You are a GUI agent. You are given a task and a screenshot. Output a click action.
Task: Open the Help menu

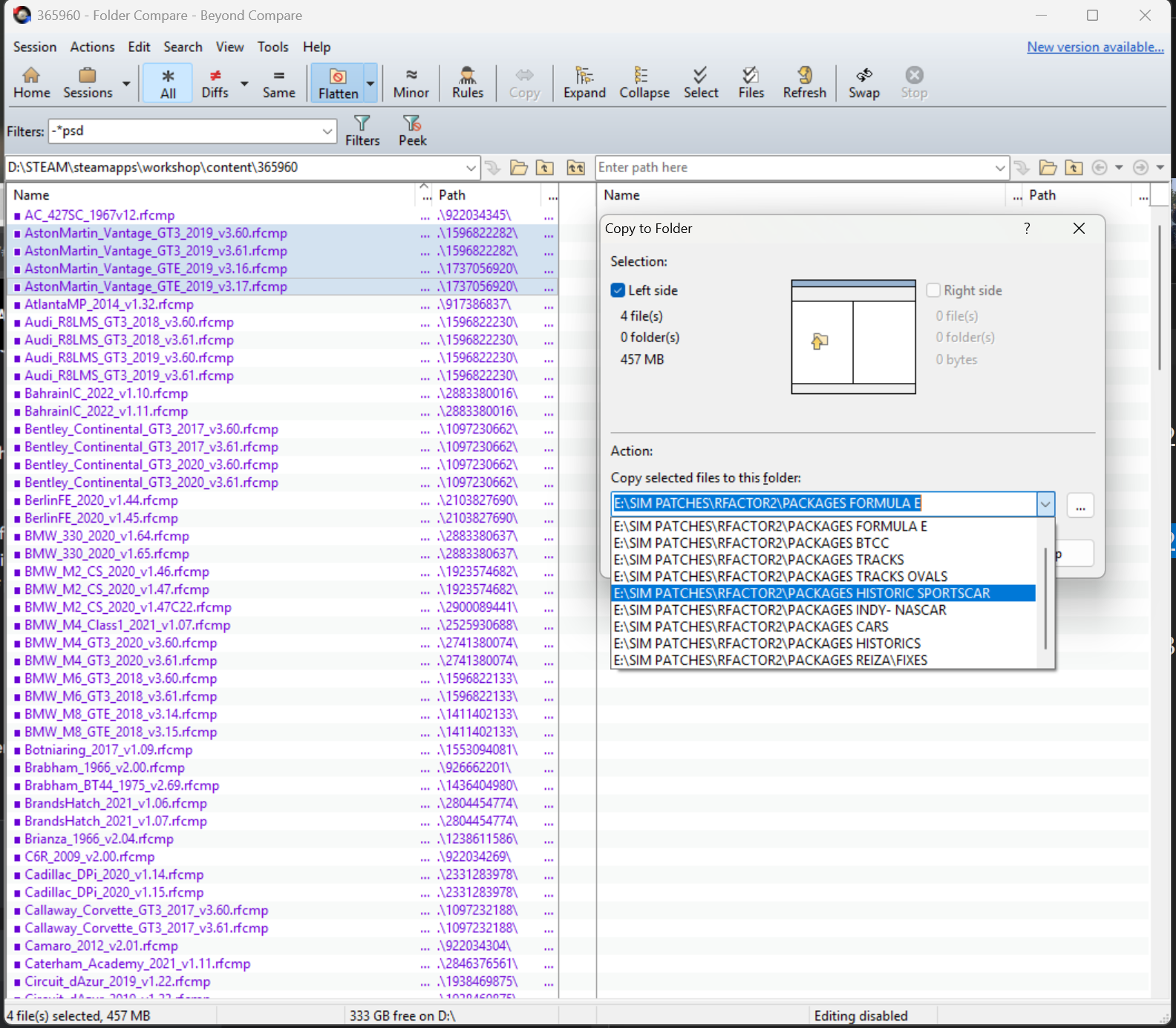316,47
